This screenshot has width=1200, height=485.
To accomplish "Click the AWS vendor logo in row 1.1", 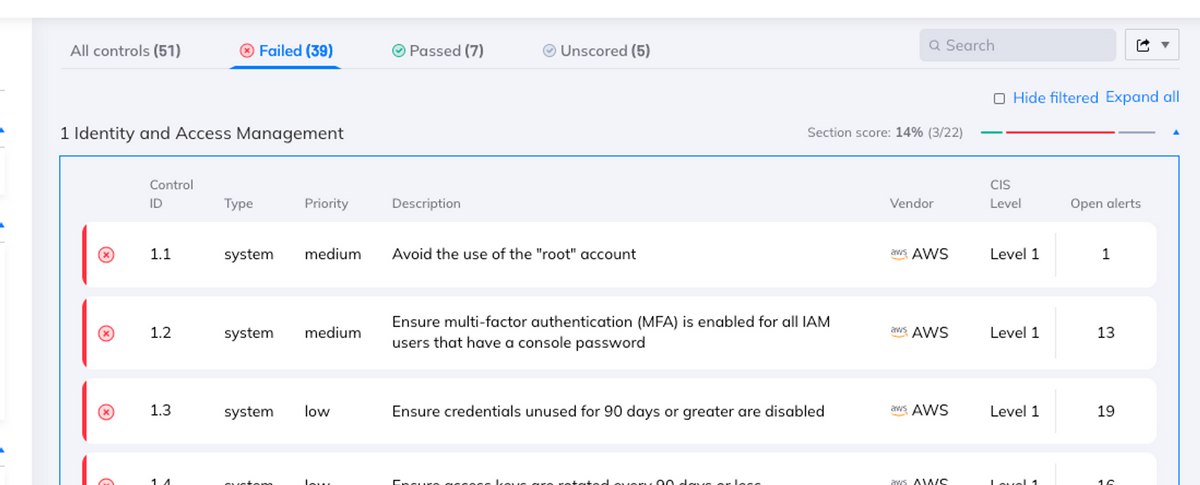I will (898, 254).
